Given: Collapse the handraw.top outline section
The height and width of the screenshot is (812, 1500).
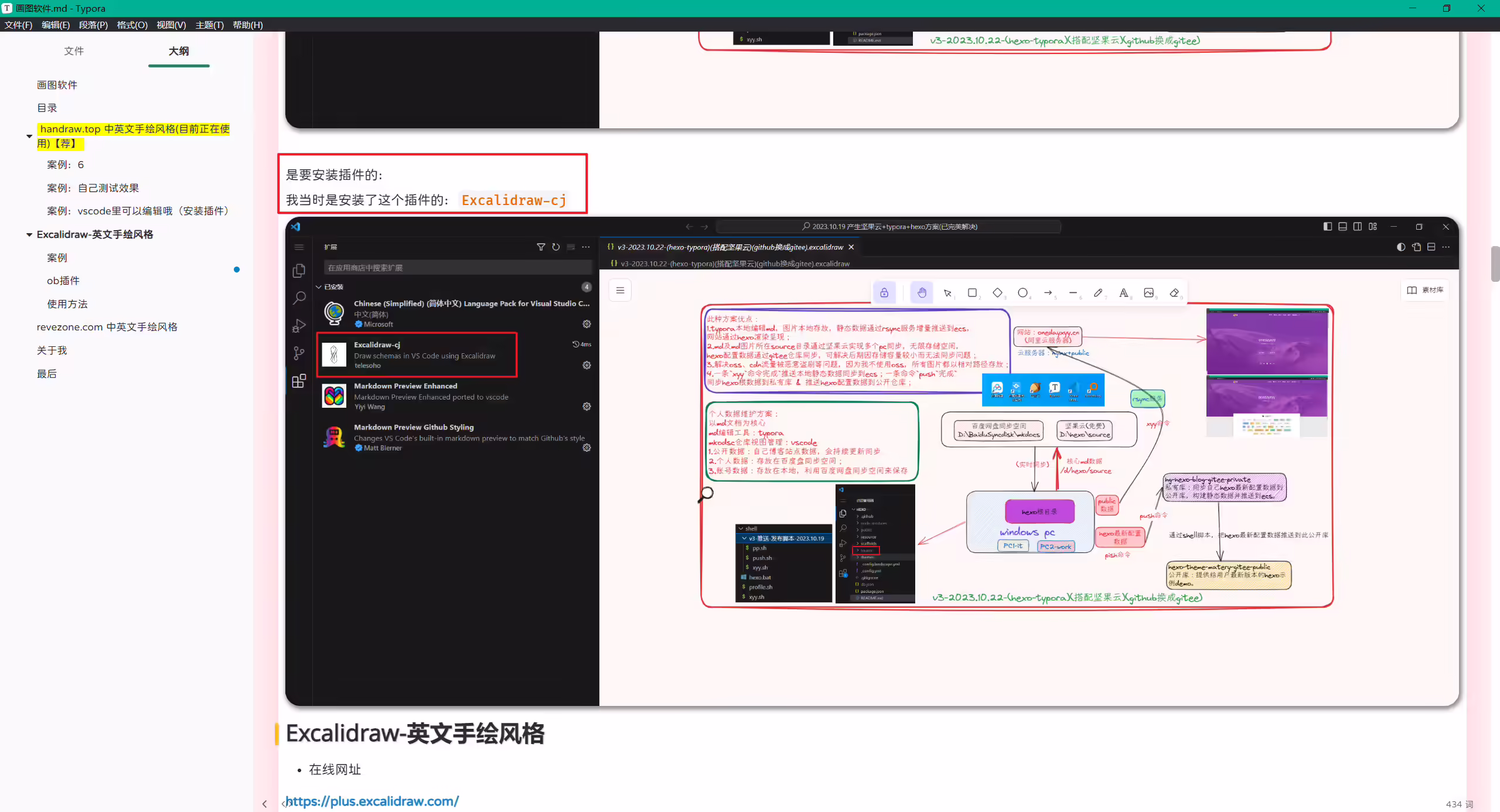Looking at the screenshot, I should (29, 137).
